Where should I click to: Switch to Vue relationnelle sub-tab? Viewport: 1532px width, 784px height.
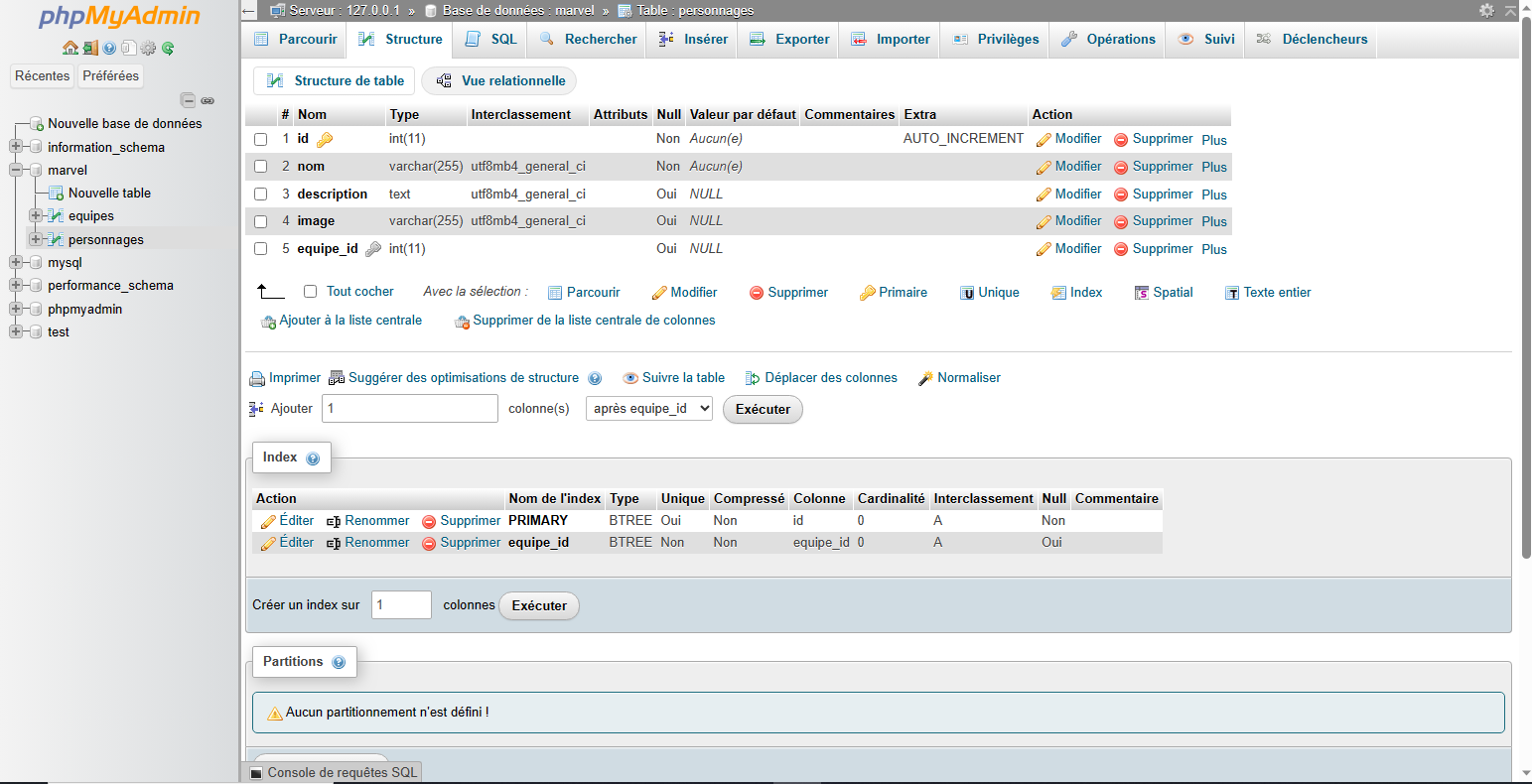point(500,81)
